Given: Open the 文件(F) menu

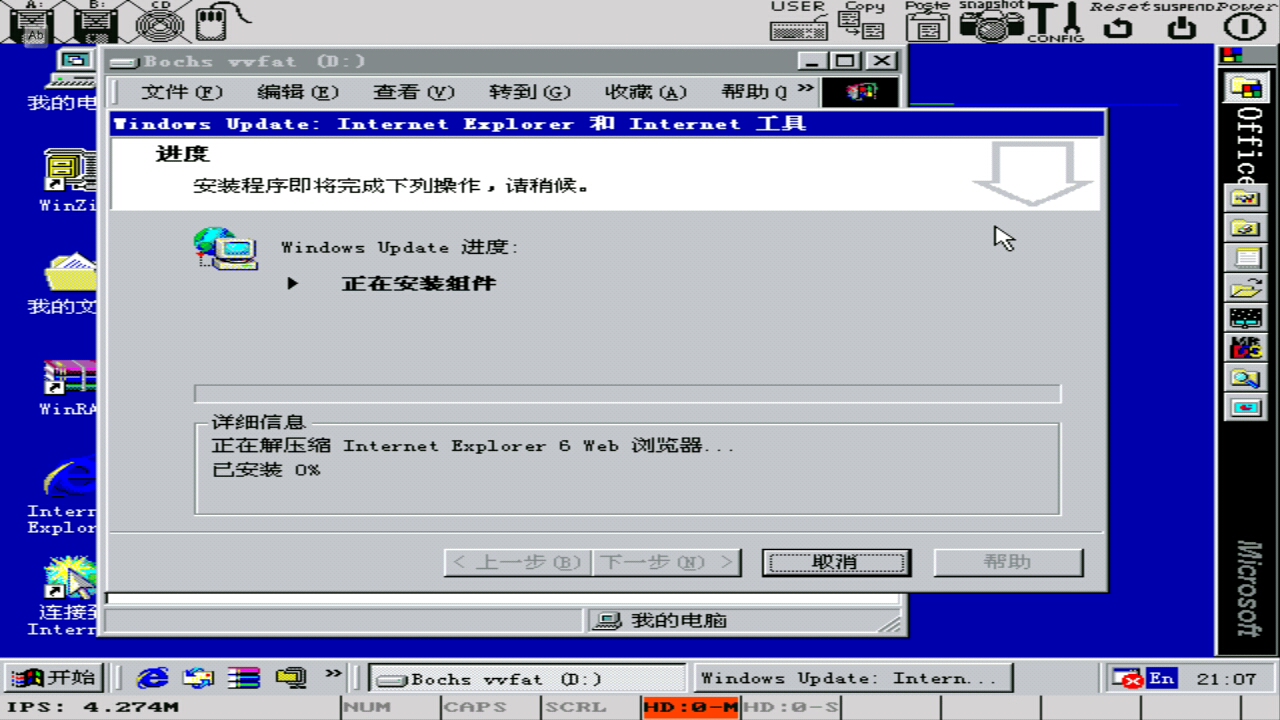Looking at the screenshot, I should 181,92.
